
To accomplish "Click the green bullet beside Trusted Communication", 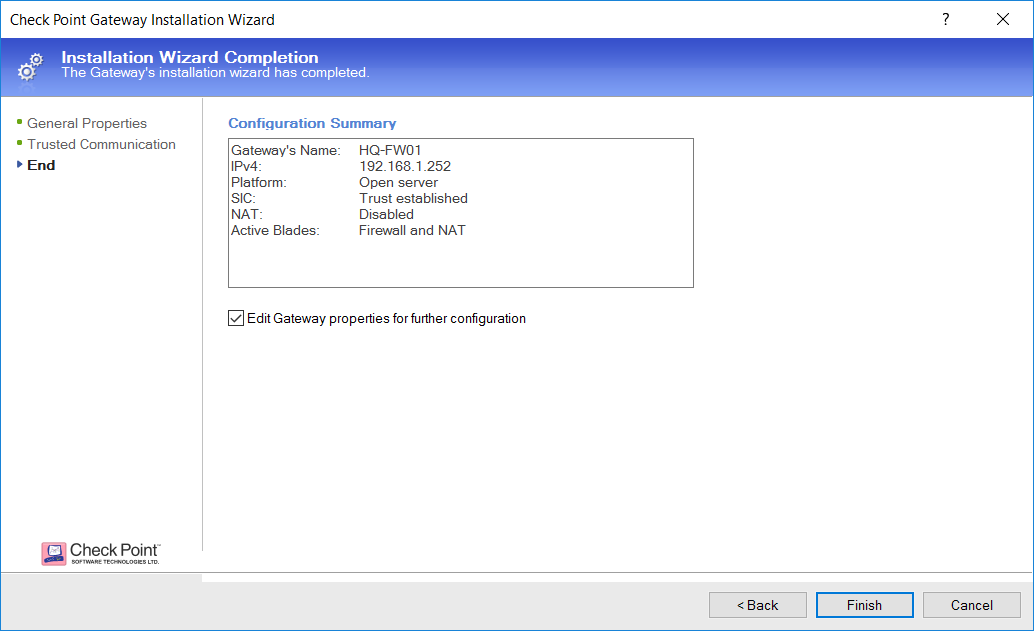I will coord(20,142).
